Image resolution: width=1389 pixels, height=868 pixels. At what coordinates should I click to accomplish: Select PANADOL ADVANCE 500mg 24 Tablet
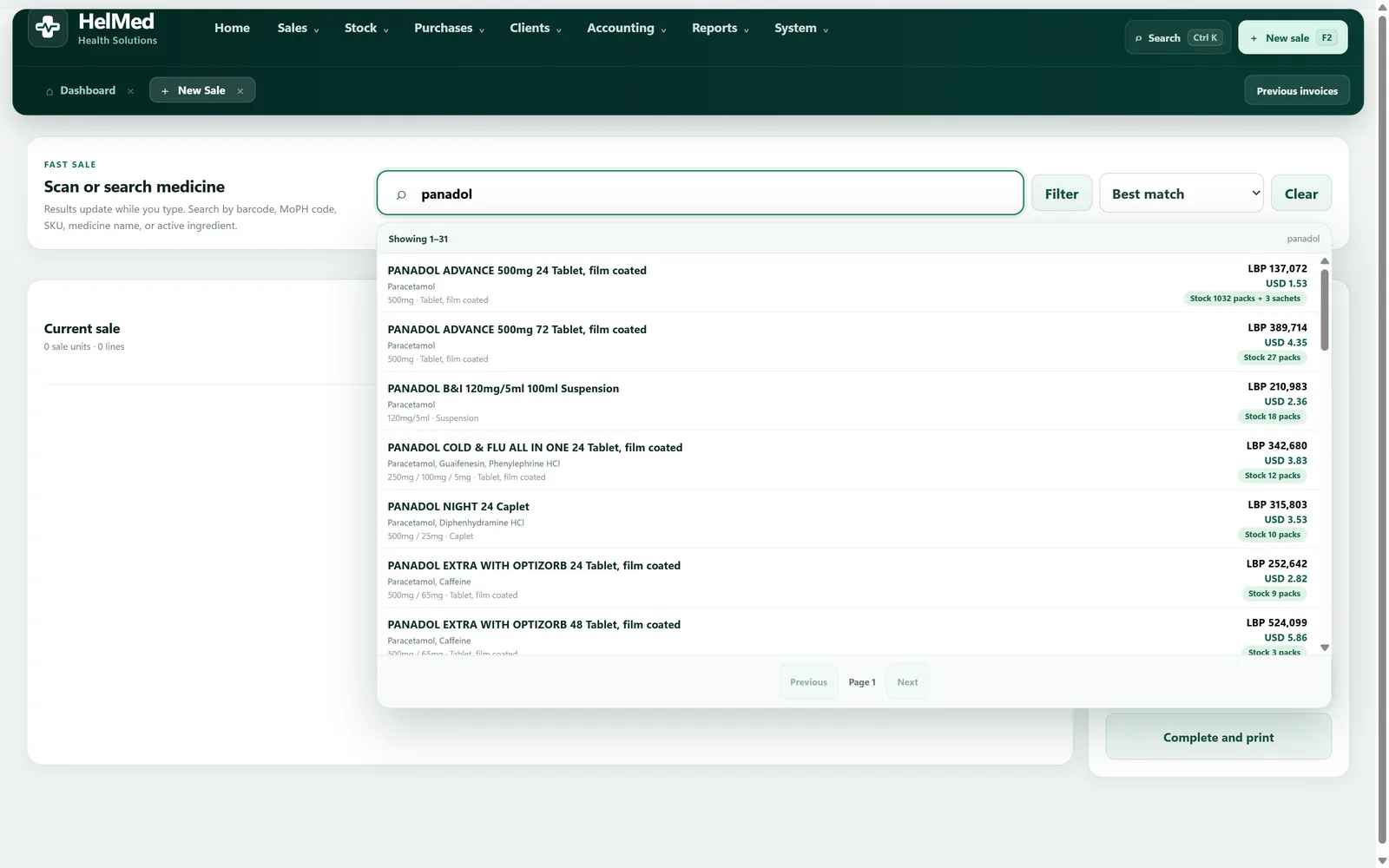click(847, 283)
